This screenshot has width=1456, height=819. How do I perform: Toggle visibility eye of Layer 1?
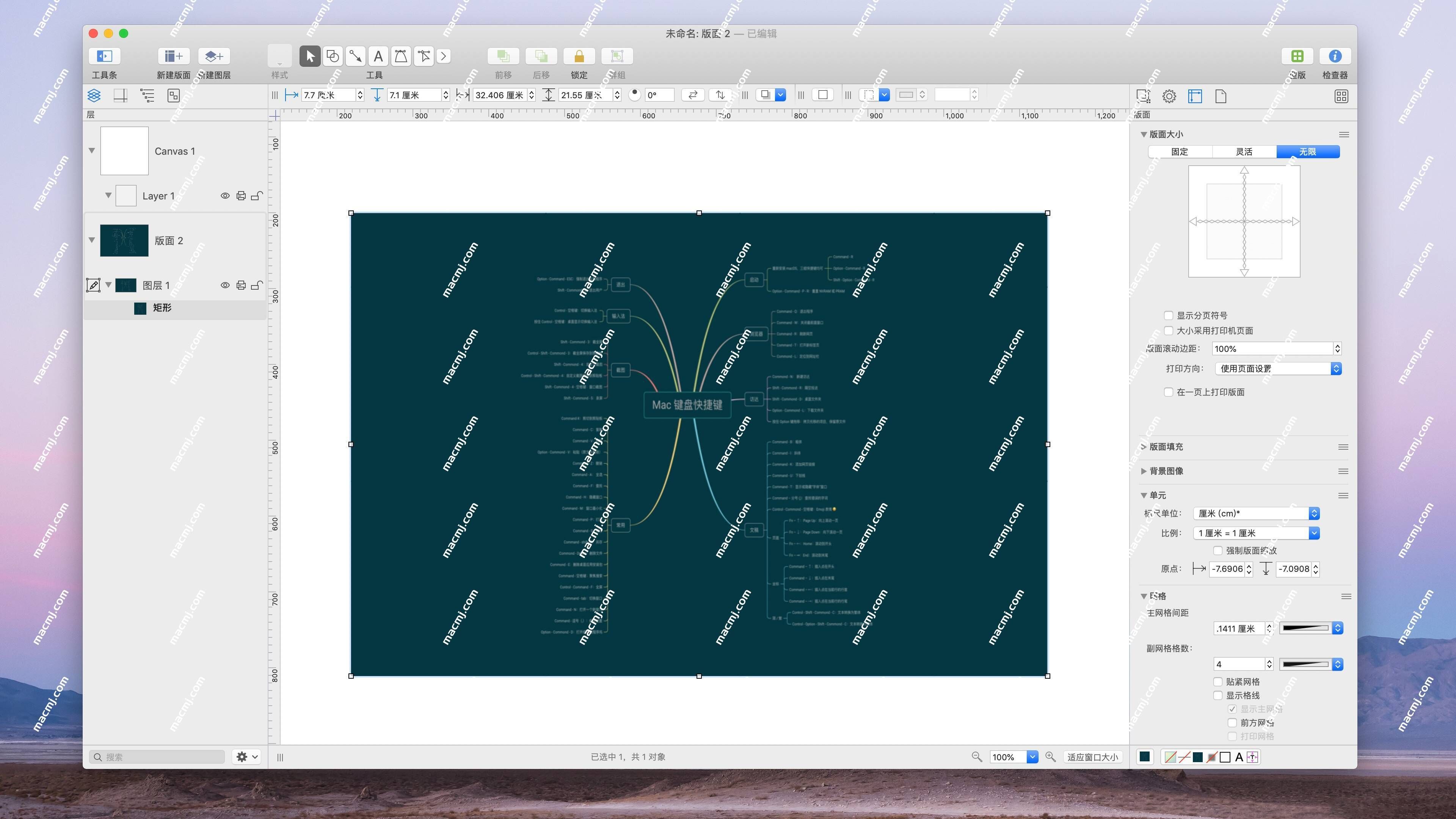tap(225, 196)
